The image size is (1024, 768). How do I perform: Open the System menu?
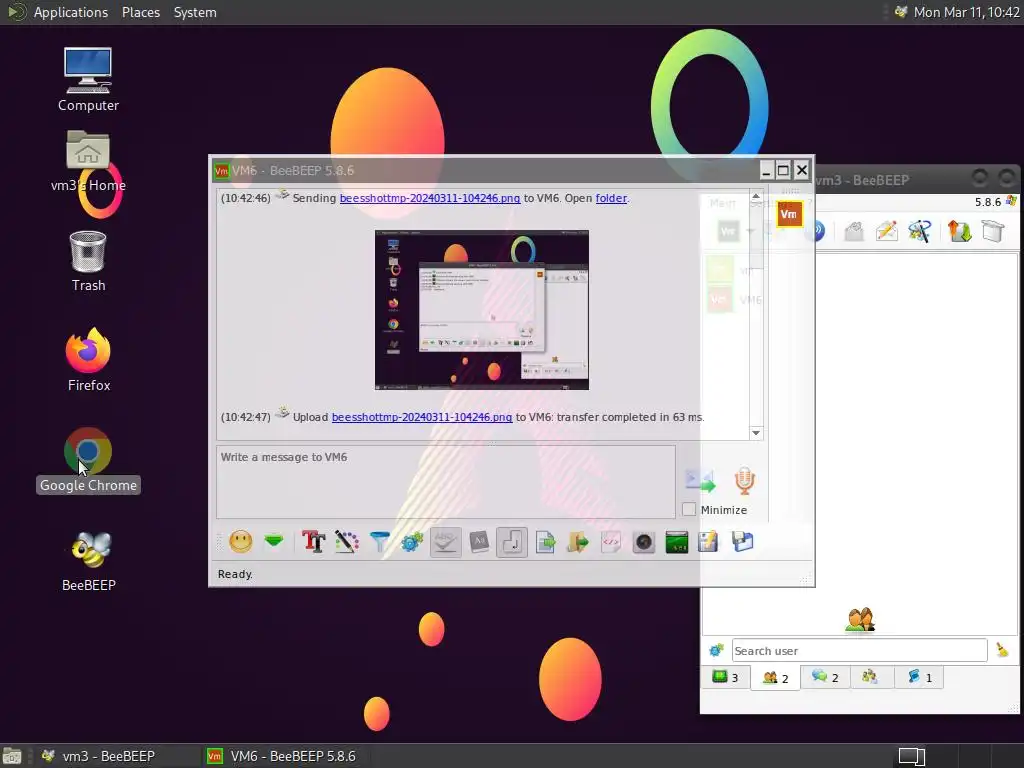195,12
